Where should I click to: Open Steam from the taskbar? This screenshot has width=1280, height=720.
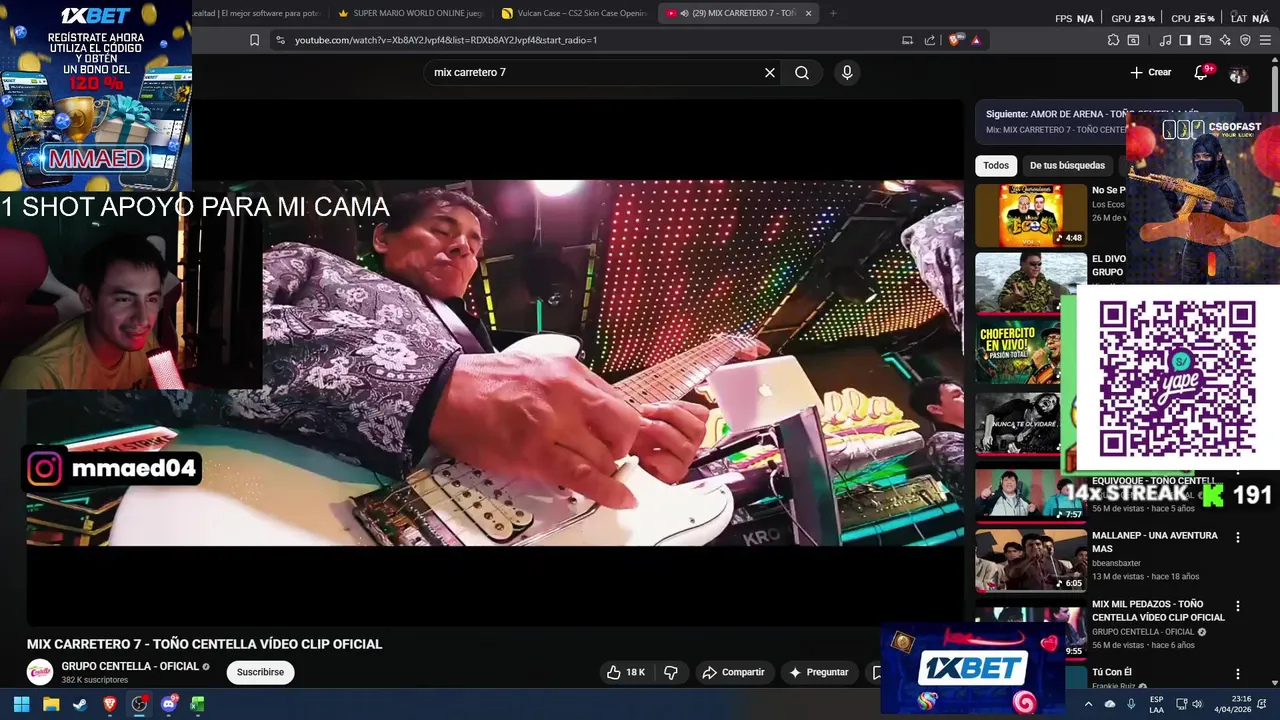click(80, 704)
